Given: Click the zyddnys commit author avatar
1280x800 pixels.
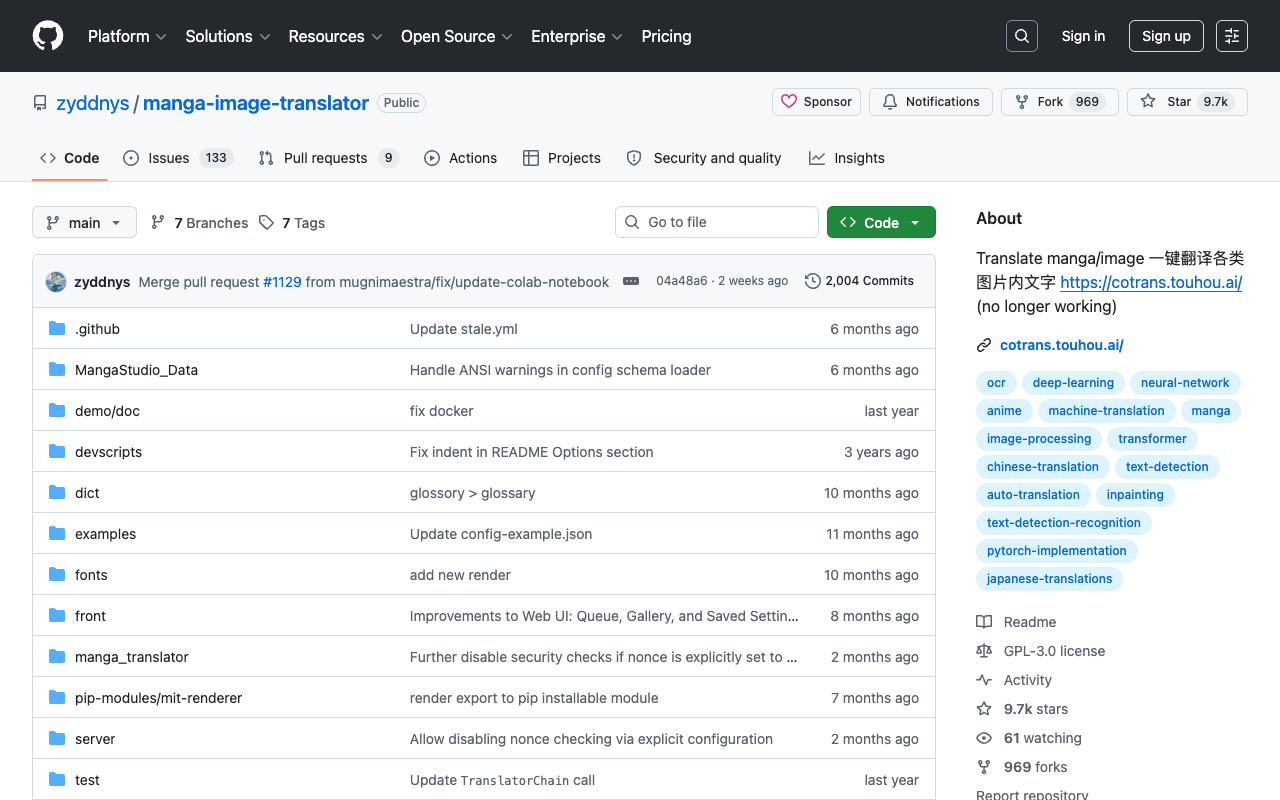Looking at the screenshot, I should (56, 282).
